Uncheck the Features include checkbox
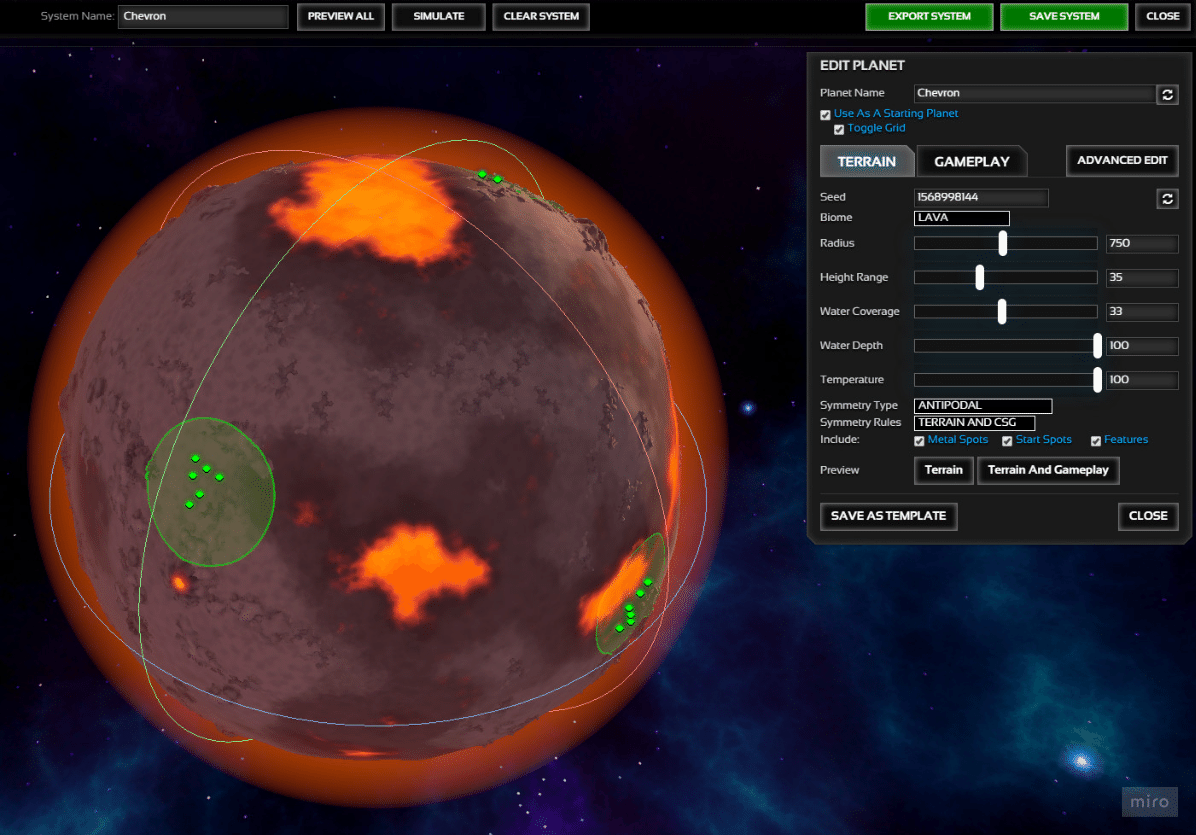1196x835 pixels. click(x=1096, y=441)
